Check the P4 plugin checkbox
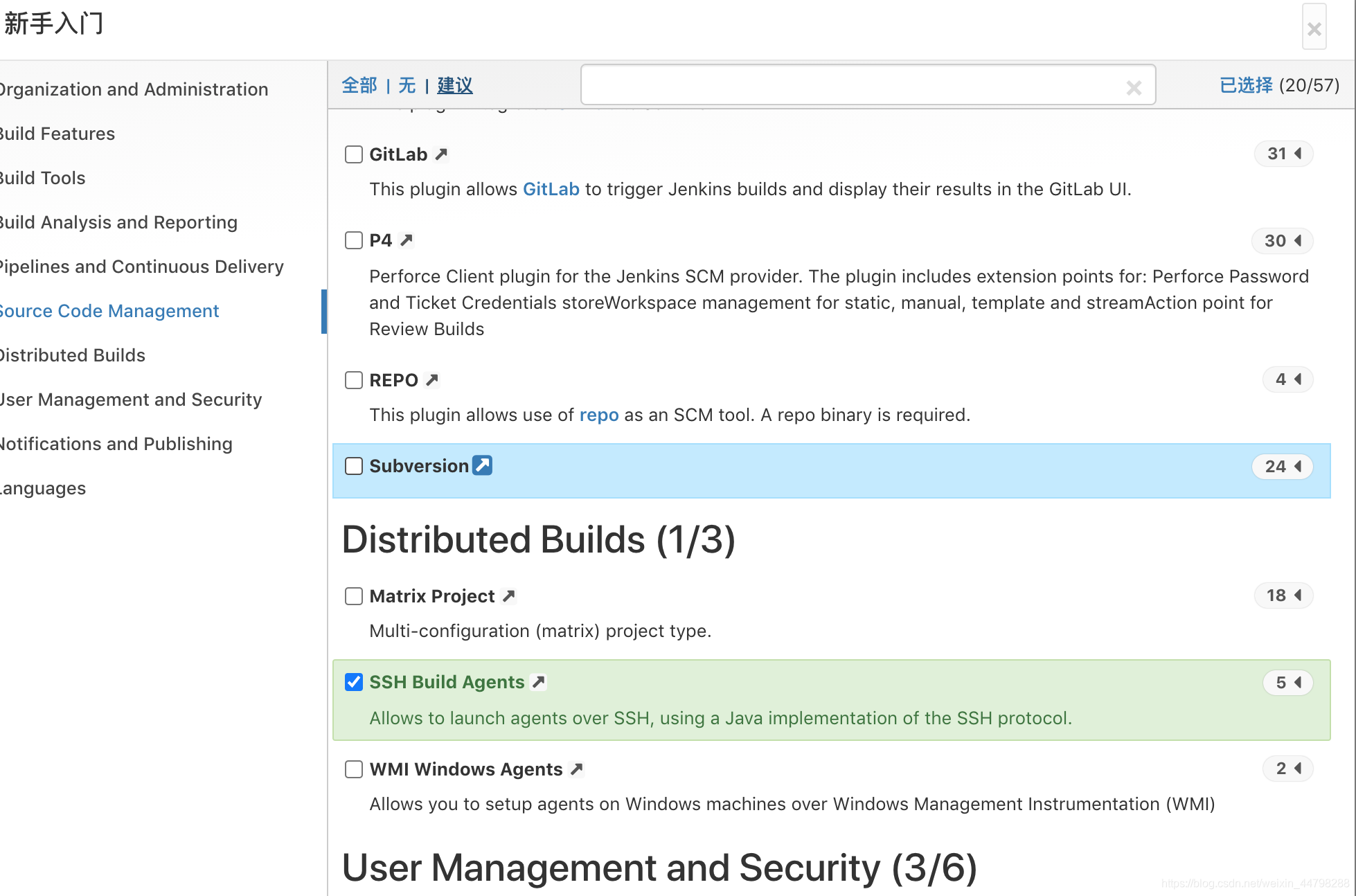 (x=354, y=240)
